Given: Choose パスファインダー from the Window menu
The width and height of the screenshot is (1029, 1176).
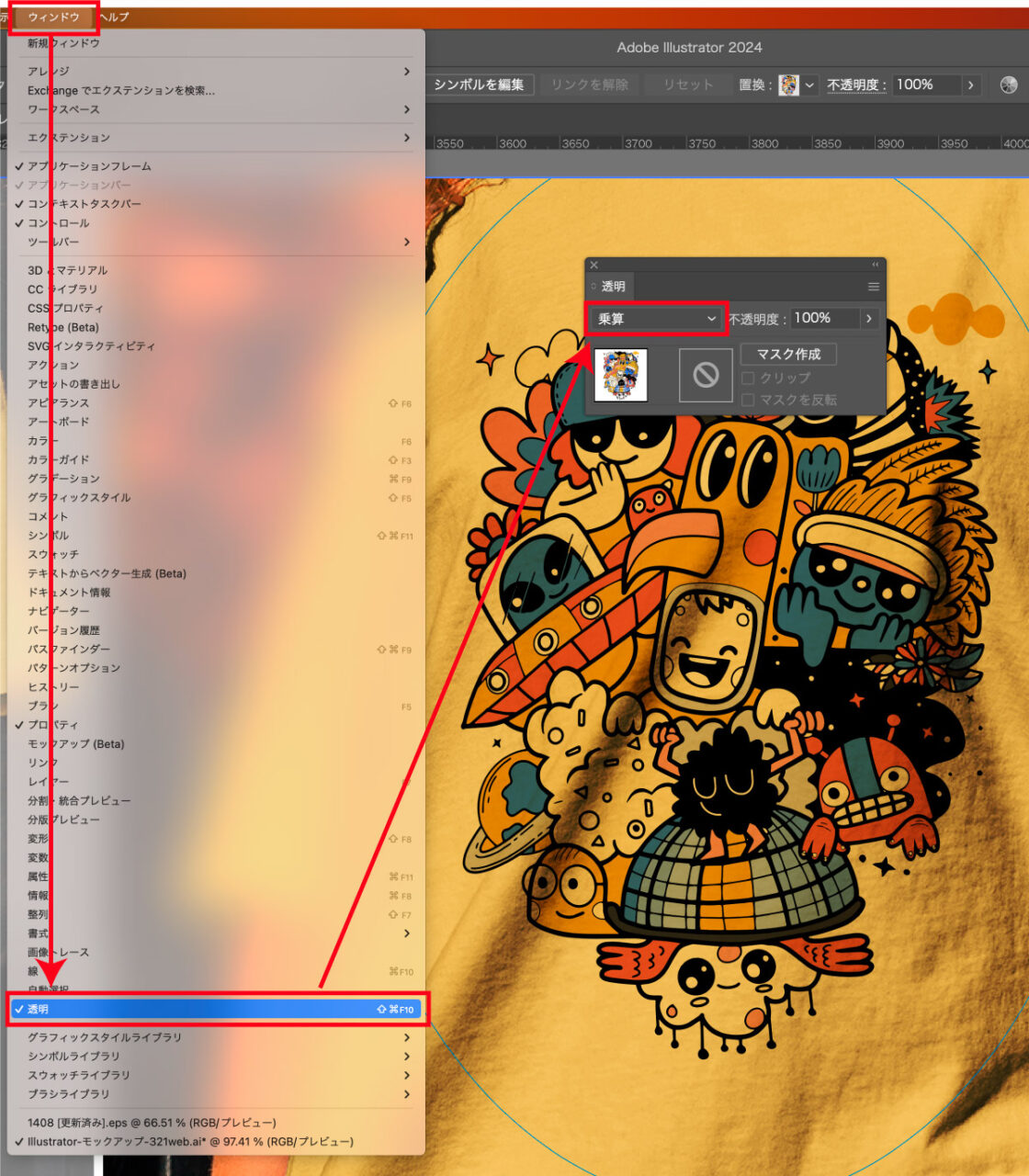Looking at the screenshot, I should (x=69, y=649).
